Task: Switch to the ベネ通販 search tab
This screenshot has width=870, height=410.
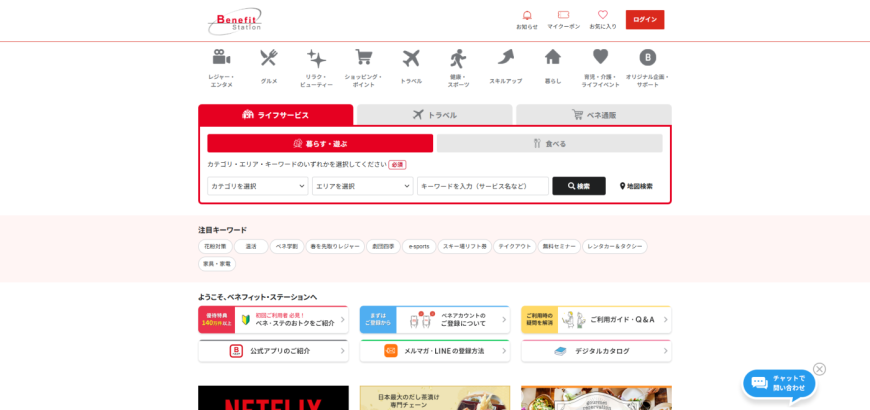Action: pos(594,115)
